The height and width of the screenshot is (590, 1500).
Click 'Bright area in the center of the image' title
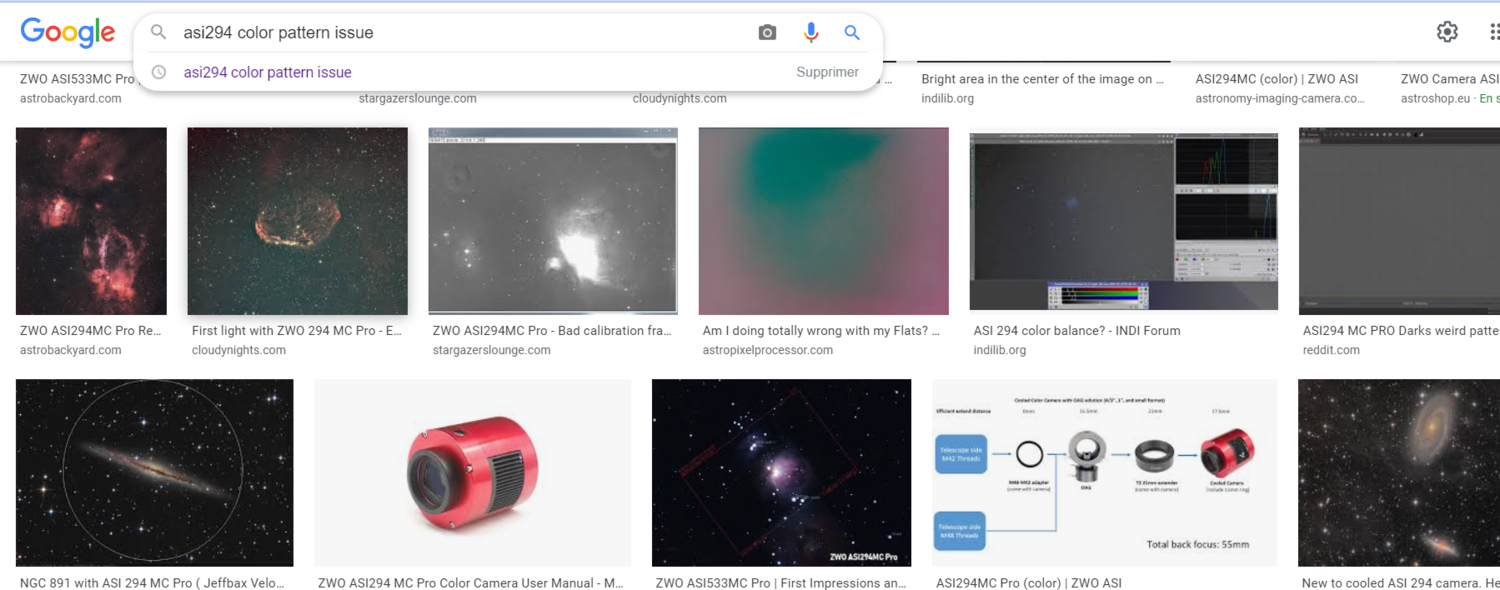coord(1042,79)
